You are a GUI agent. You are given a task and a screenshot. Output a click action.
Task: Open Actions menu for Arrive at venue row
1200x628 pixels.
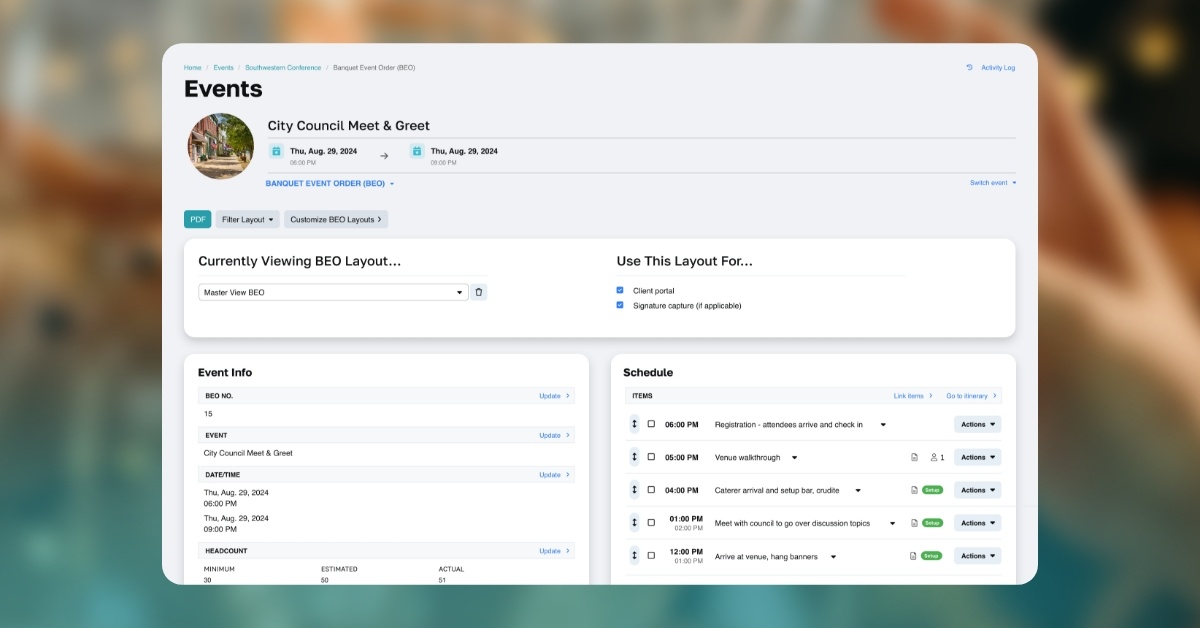coord(977,556)
